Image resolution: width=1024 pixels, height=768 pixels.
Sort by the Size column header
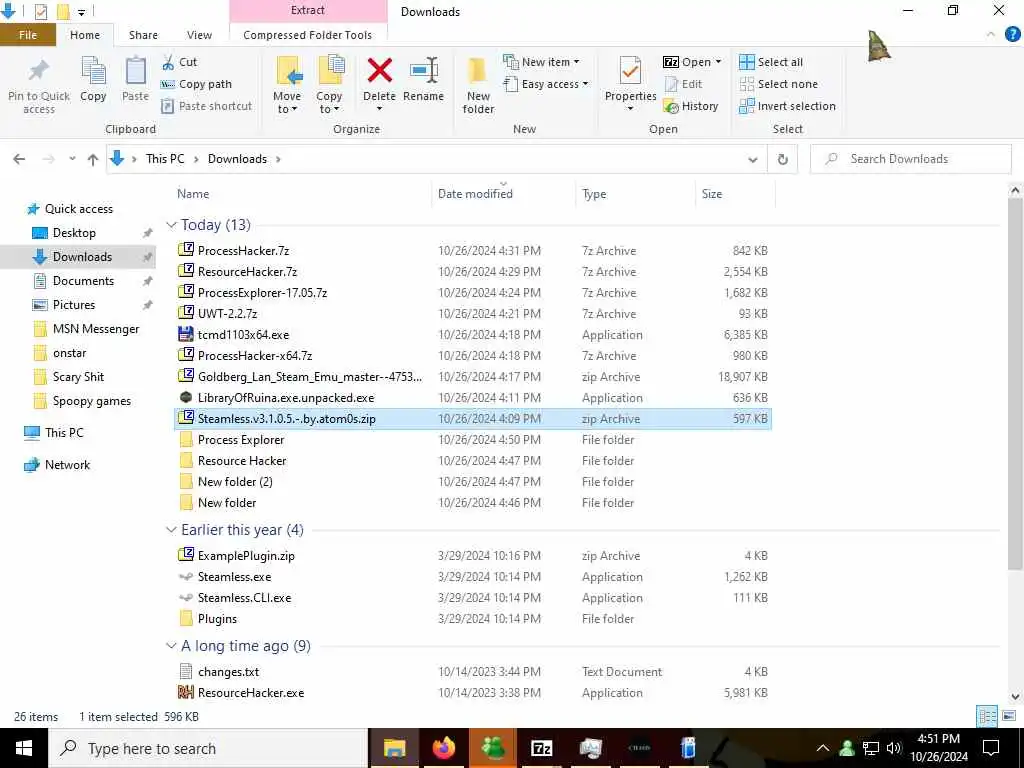(x=735, y=194)
